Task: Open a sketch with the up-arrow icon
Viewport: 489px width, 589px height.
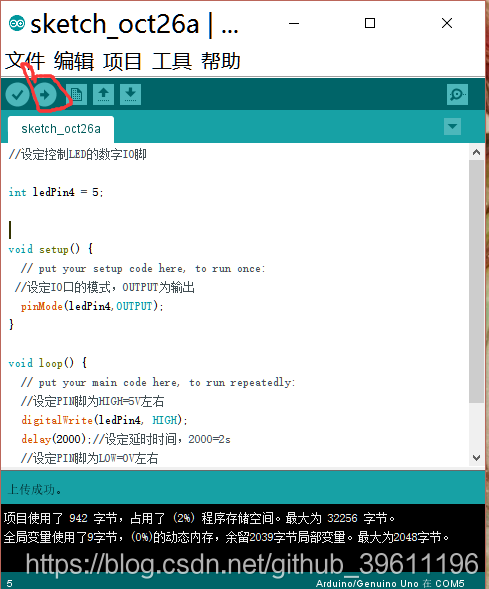Action: point(104,94)
